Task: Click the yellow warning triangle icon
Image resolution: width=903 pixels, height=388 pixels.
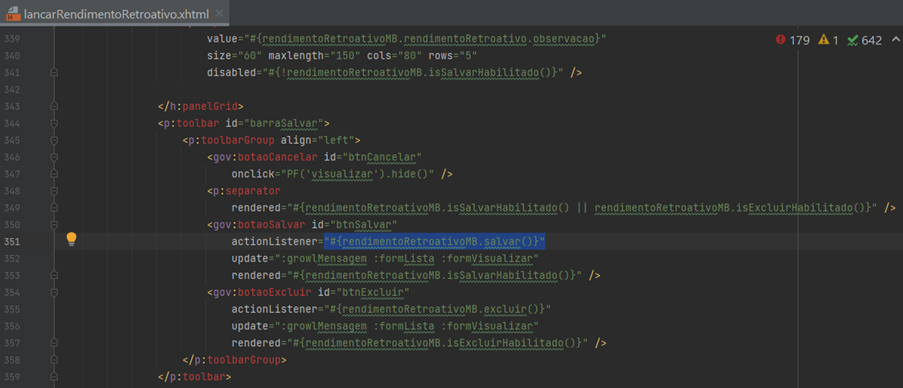Action: (x=824, y=40)
